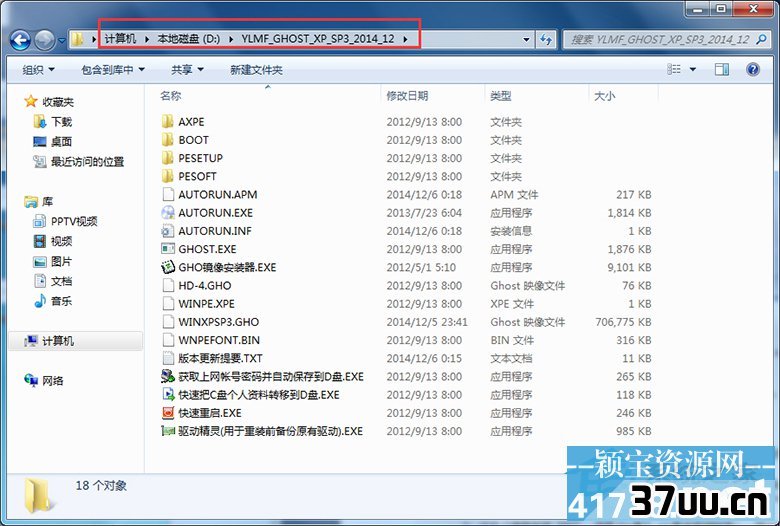Open the recent pages history dropdown
780x526 pixels.
click(62, 40)
